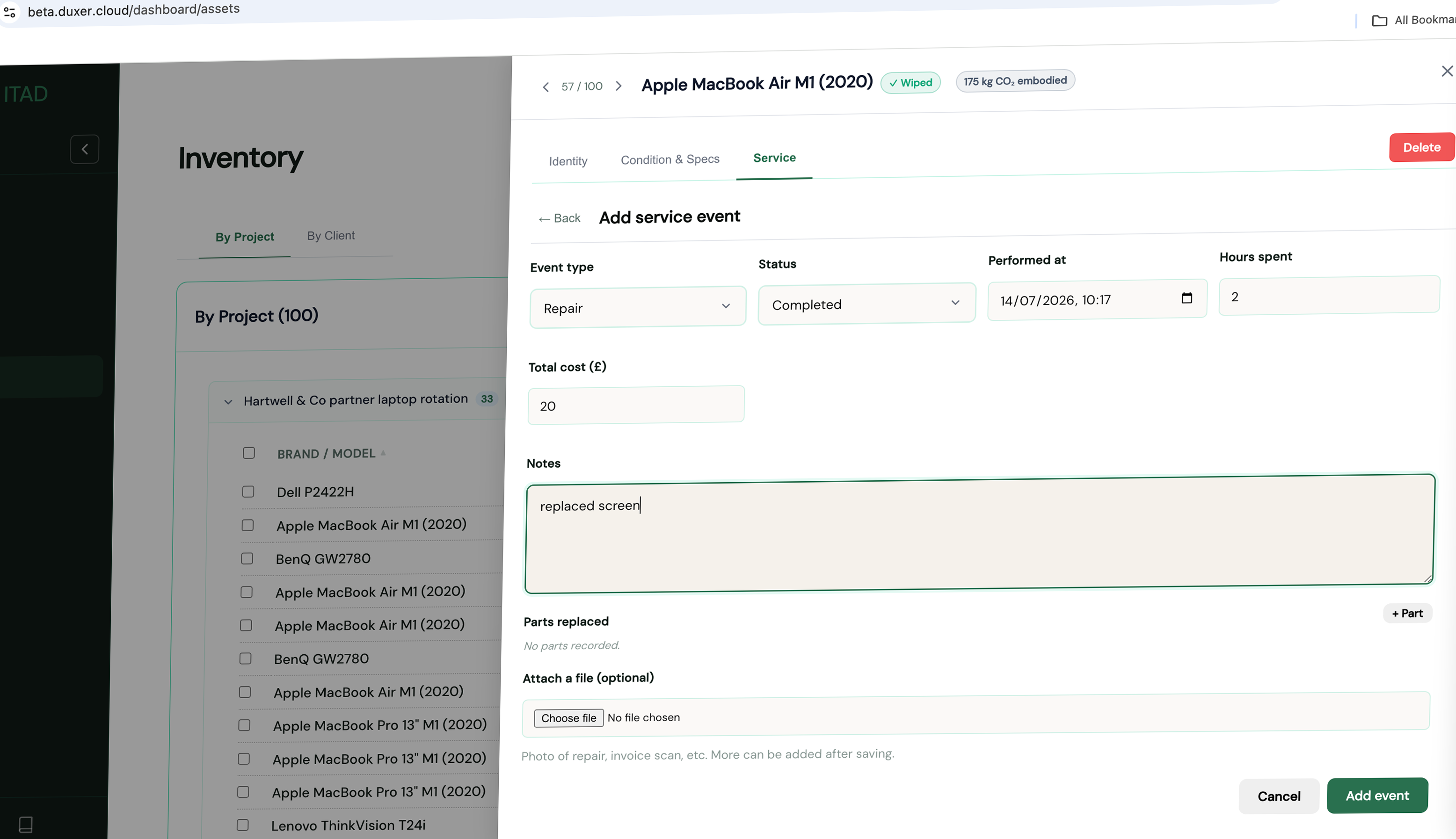Switch to the Identity tab
Image resolution: width=1456 pixels, height=839 pixels.
point(568,161)
